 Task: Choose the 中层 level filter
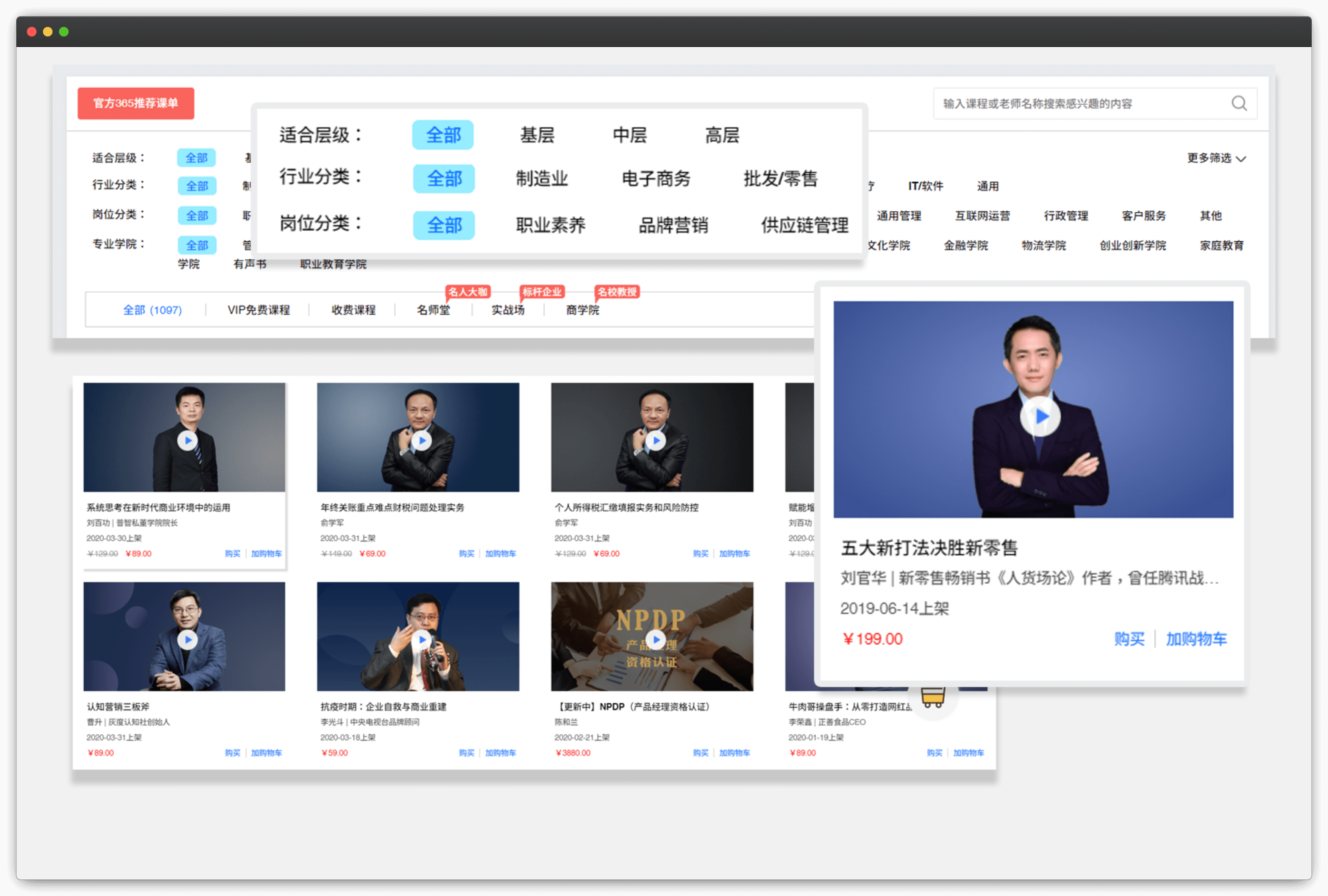[630, 135]
